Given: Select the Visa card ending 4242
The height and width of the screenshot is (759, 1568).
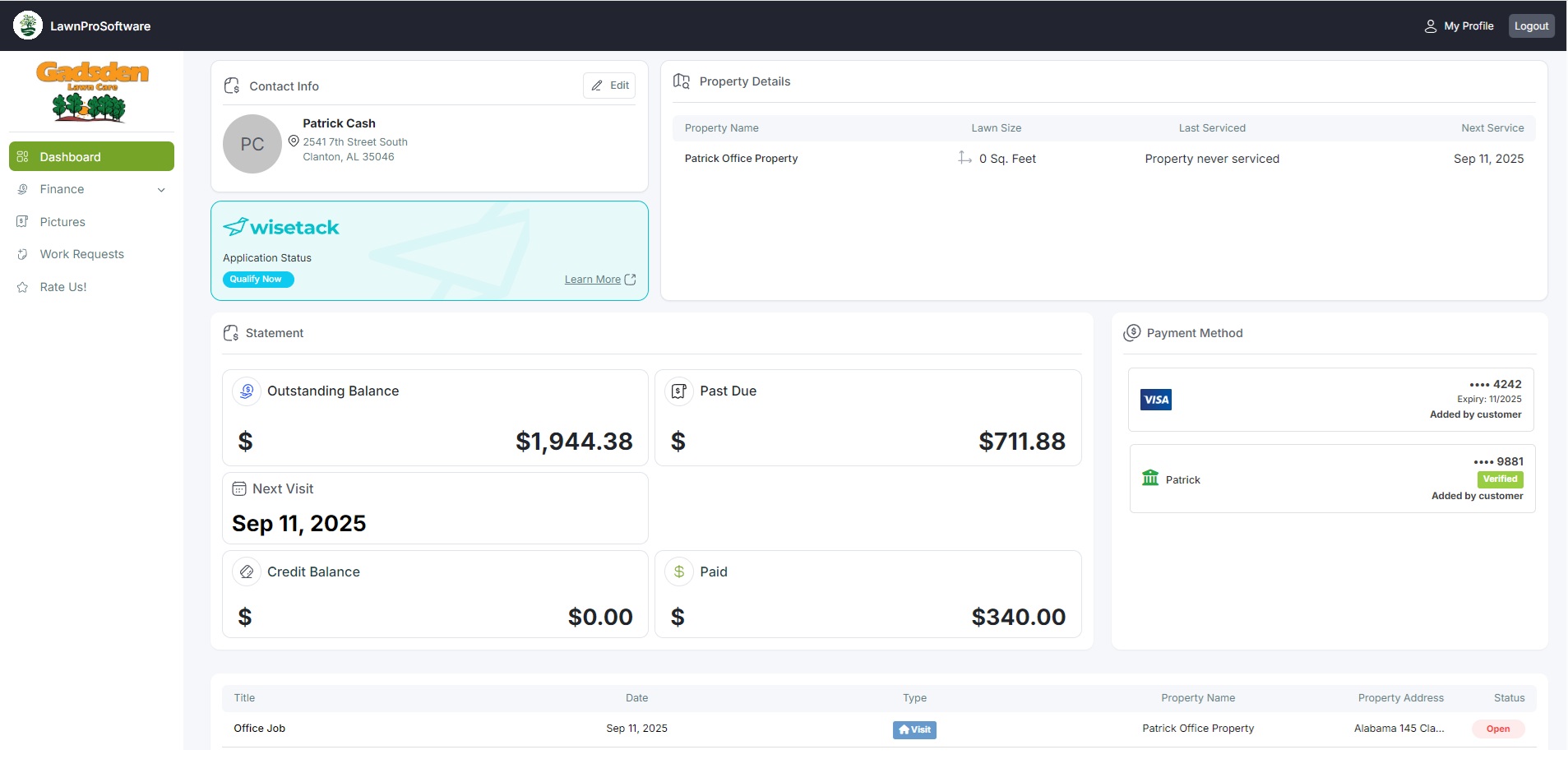Looking at the screenshot, I should [x=1330, y=400].
